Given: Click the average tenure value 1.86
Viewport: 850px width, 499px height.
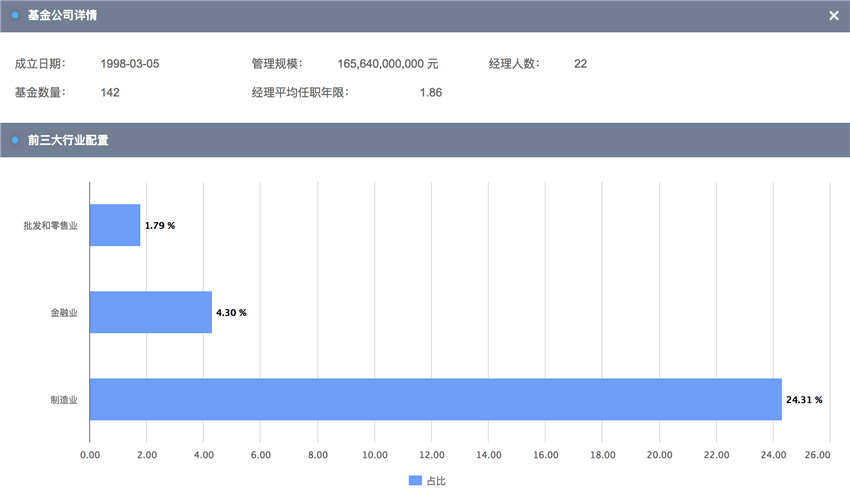Looking at the screenshot, I should click(430, 93).
